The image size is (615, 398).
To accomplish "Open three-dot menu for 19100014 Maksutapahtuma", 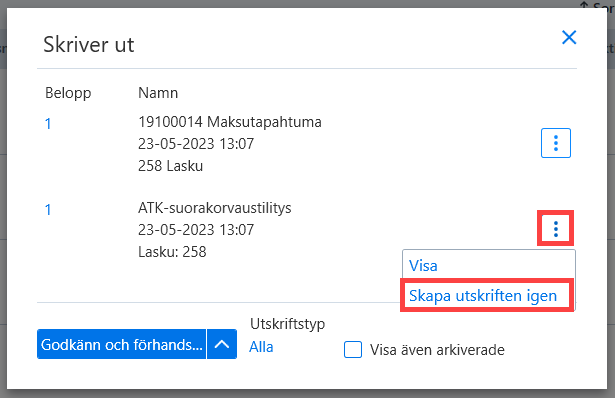I will (x=556, y=143).
